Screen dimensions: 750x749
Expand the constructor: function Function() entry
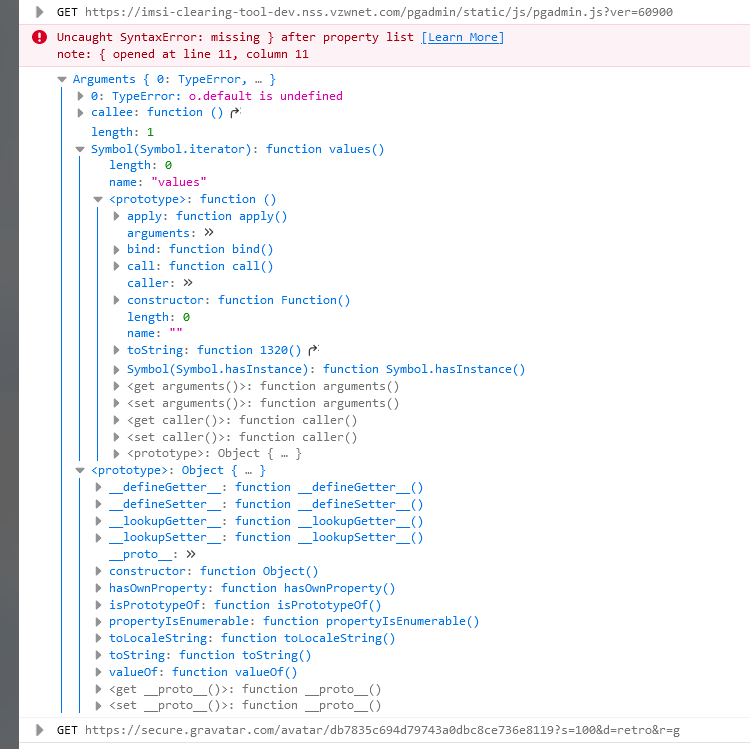(x=117, y=300)
